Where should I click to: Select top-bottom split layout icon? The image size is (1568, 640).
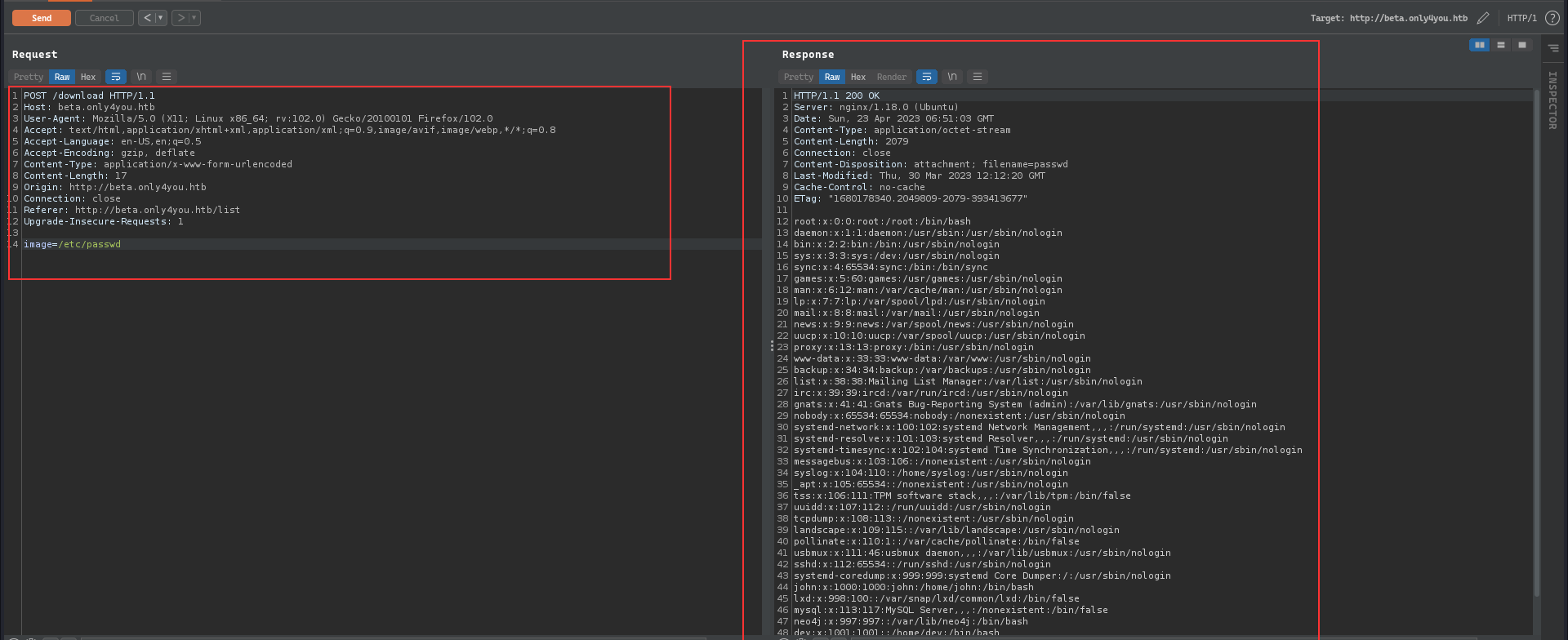[x=1501, y=45]
